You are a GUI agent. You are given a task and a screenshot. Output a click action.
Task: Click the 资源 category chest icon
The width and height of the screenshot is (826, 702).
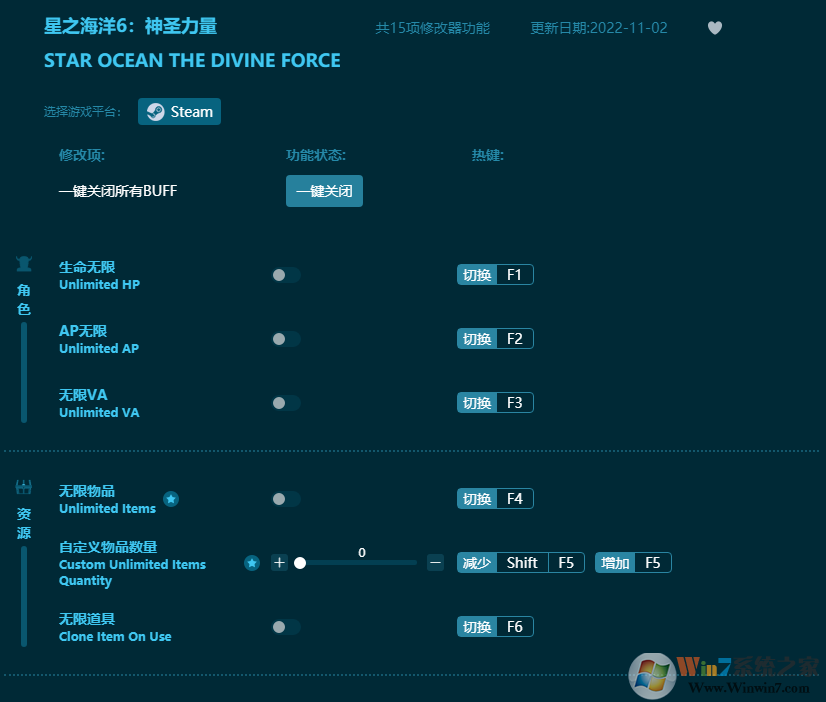(24, 488)
